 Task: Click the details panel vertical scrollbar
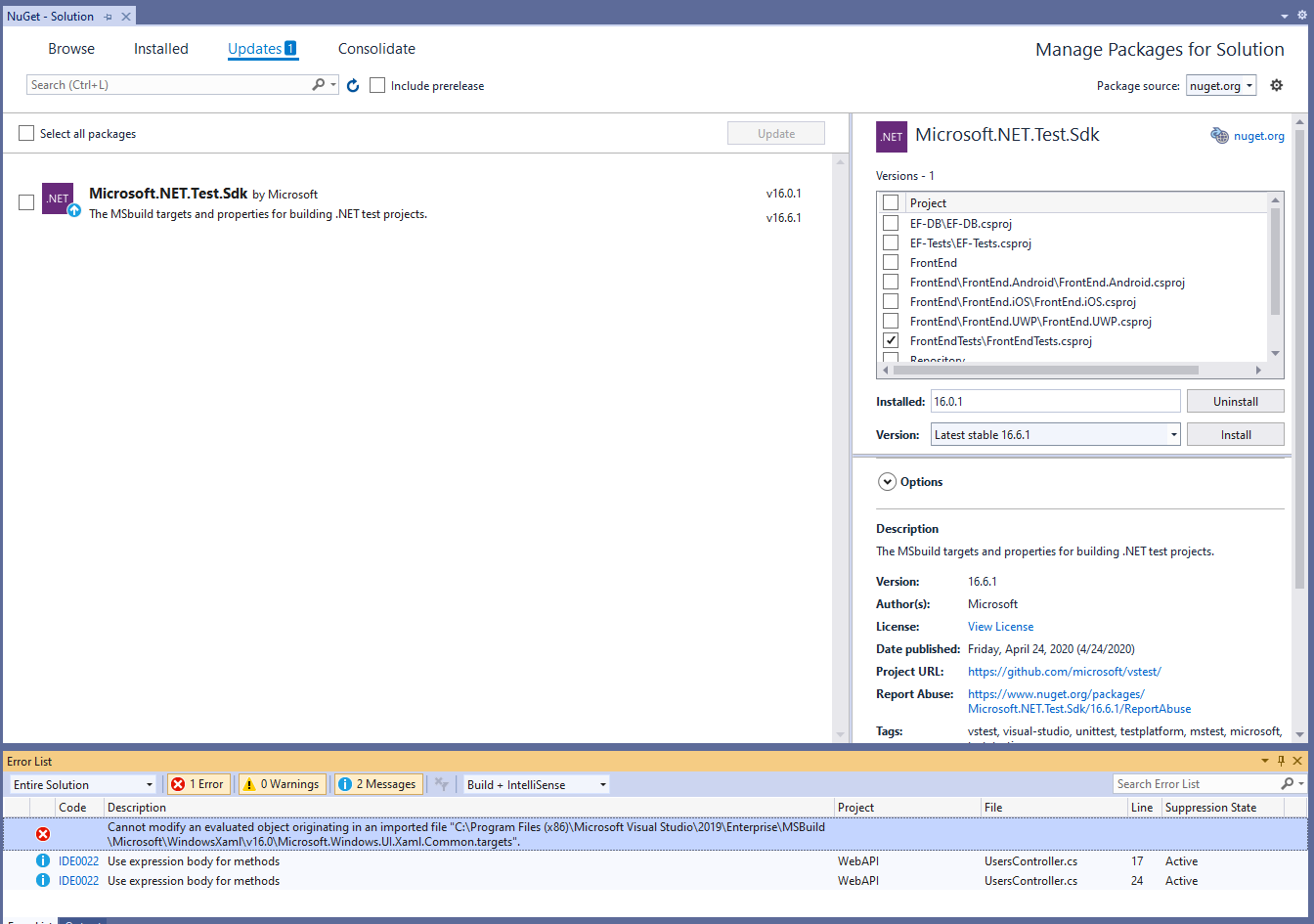click(1299, 359)
